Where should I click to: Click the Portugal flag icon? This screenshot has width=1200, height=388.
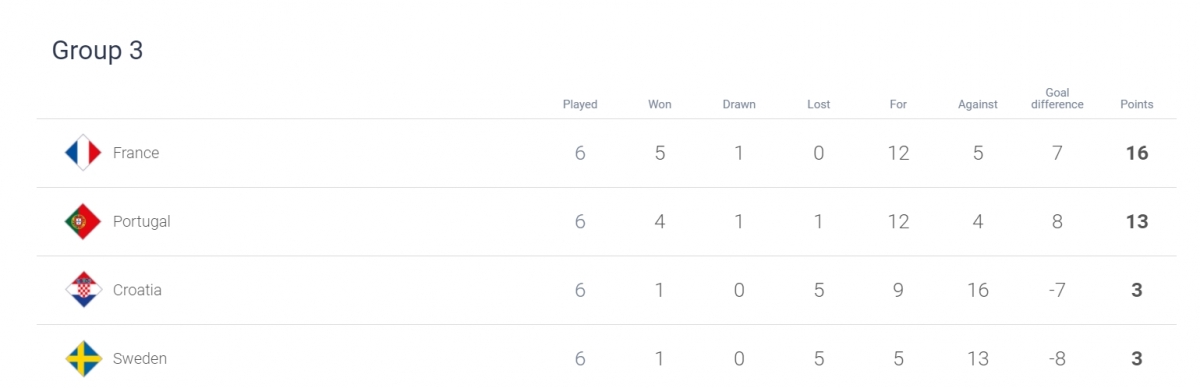click(x=83, y=222)
